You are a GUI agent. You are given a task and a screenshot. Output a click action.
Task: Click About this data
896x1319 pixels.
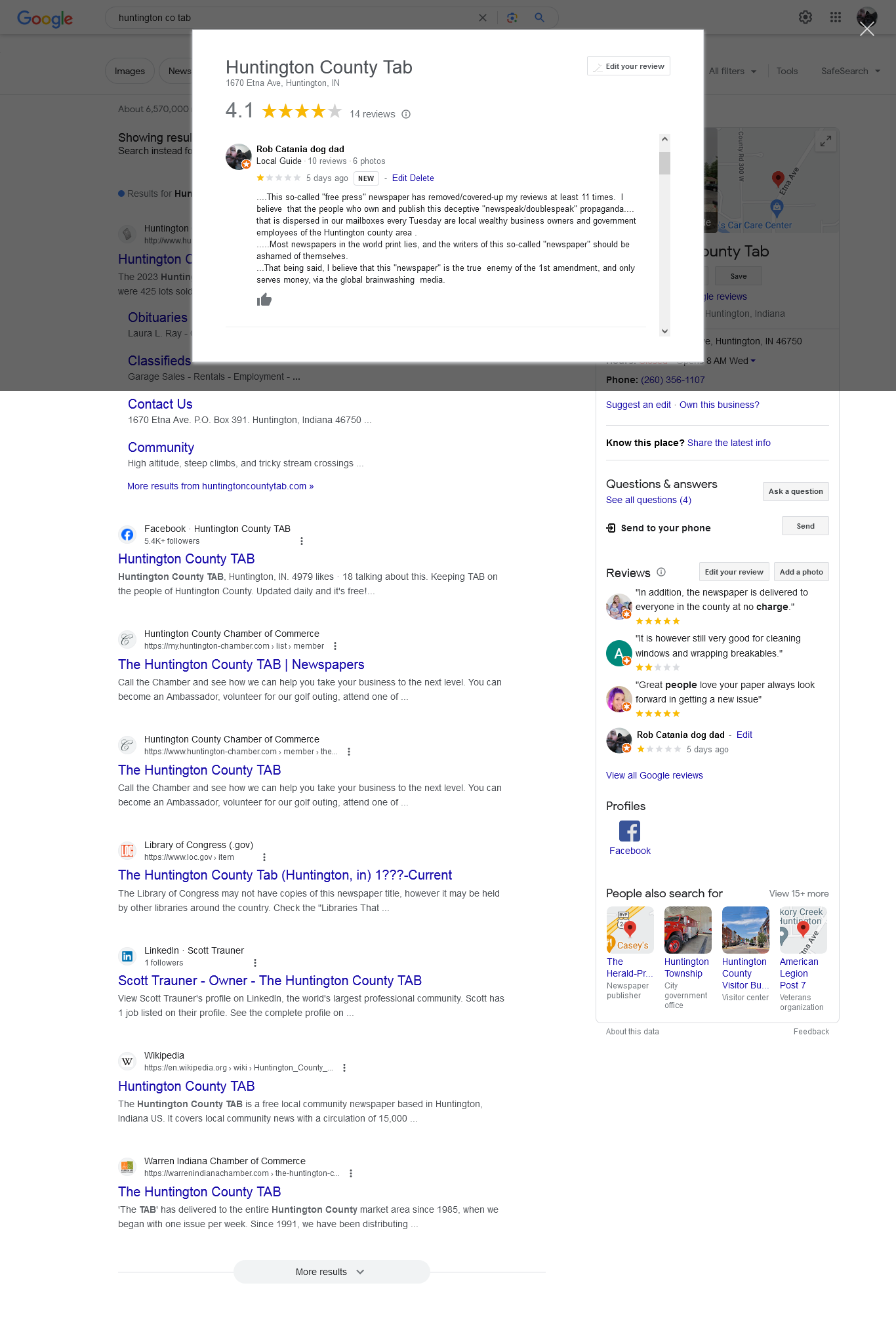tap(632, 1032)
